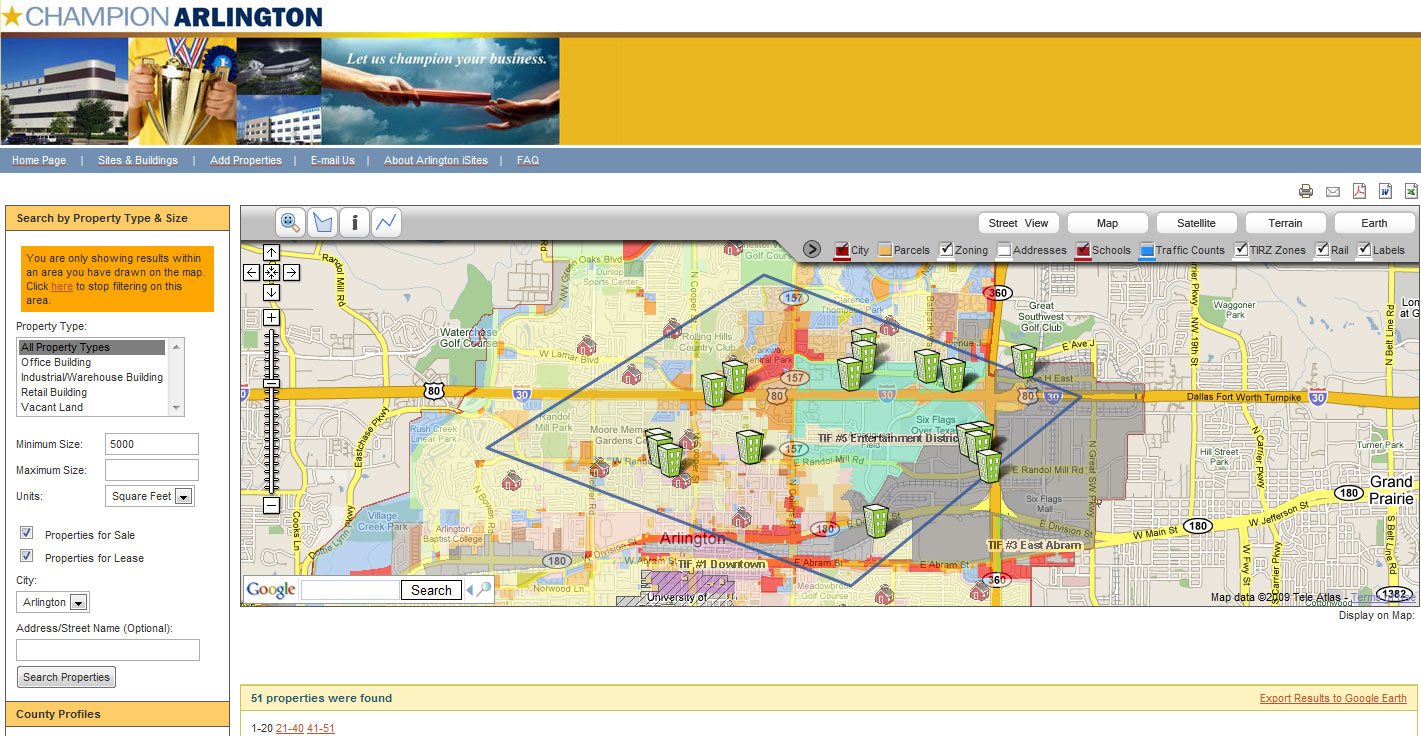Select Office Building property type
This screenshot has width=1421, height=736.
[x=92, y=363]
